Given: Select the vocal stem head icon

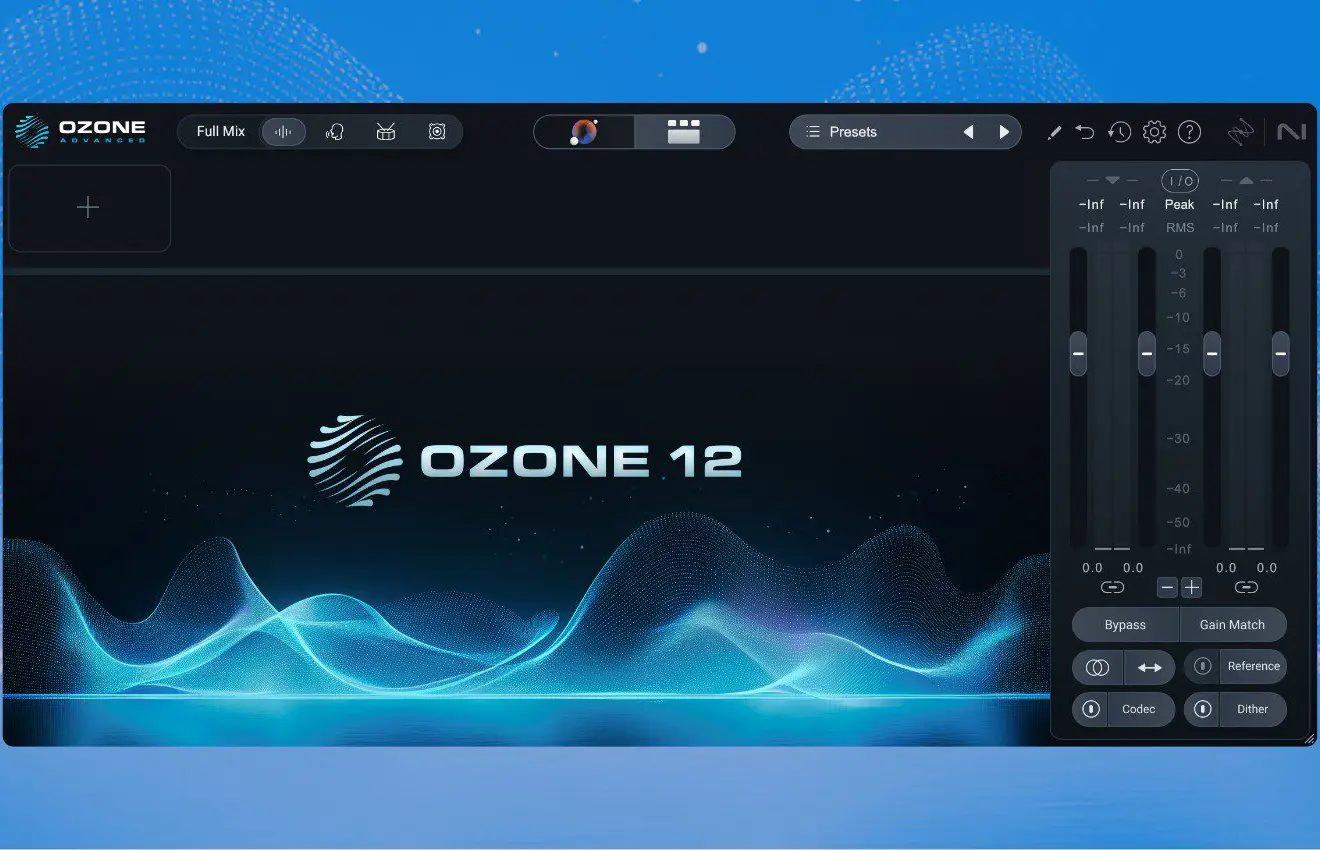Looking at the screenshot, I should 335,132.
